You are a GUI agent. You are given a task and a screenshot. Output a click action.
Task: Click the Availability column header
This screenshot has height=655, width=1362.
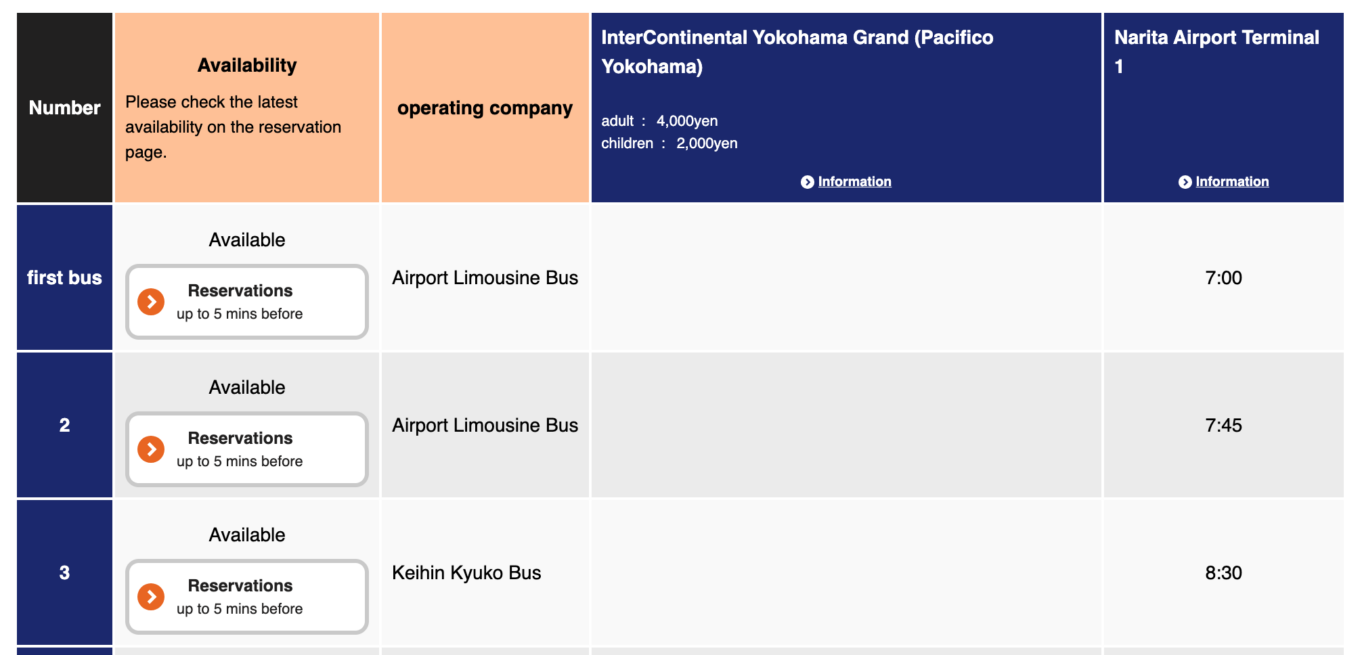(x=247, y=66)
